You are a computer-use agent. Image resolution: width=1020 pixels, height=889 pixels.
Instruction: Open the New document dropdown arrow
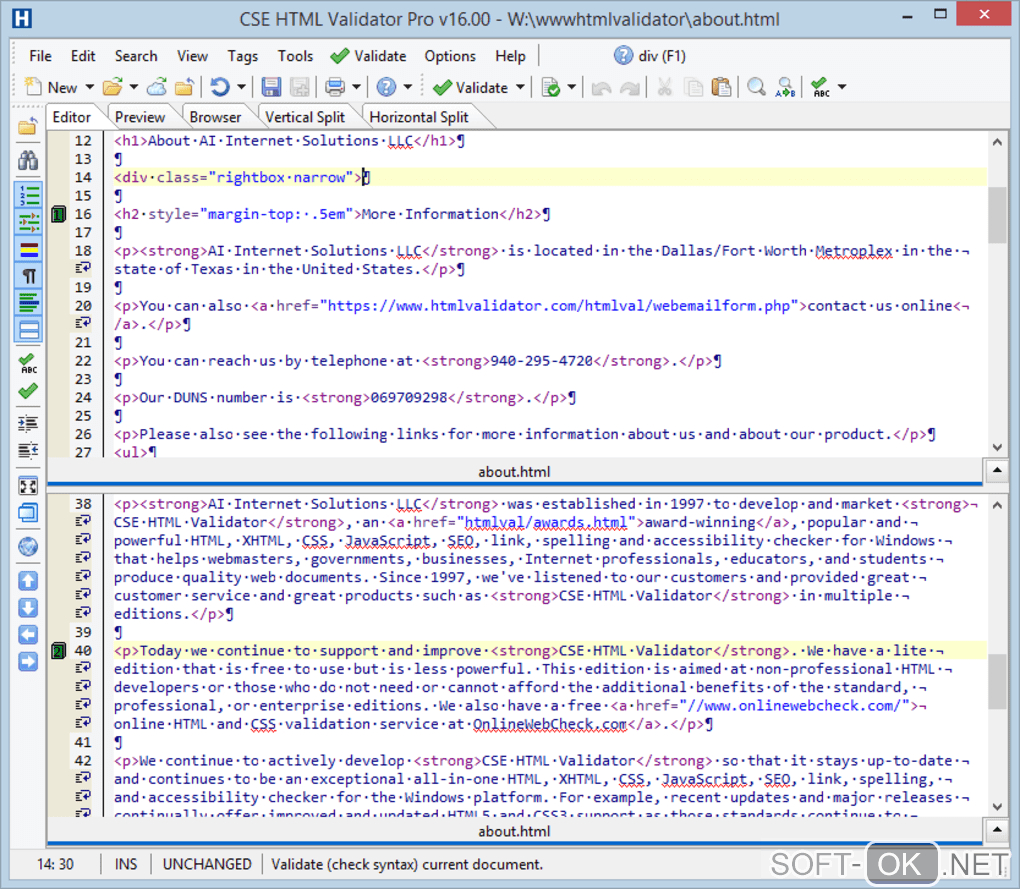pos(89,88)
